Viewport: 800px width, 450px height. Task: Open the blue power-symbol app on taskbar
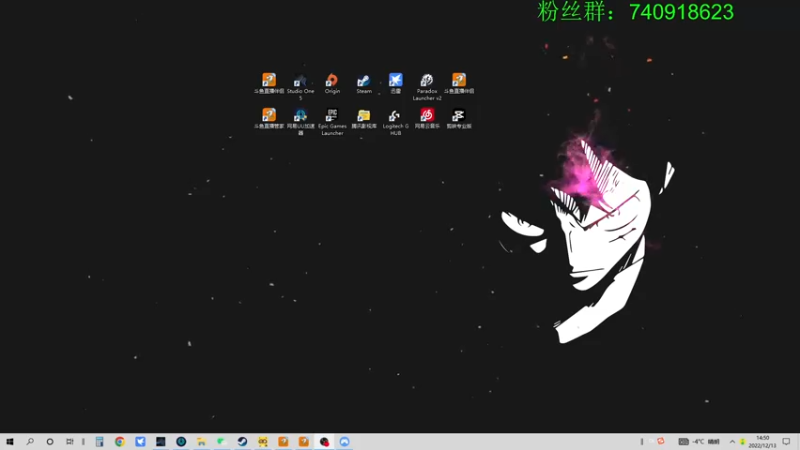pyautogui.click(x=181, y=441)
